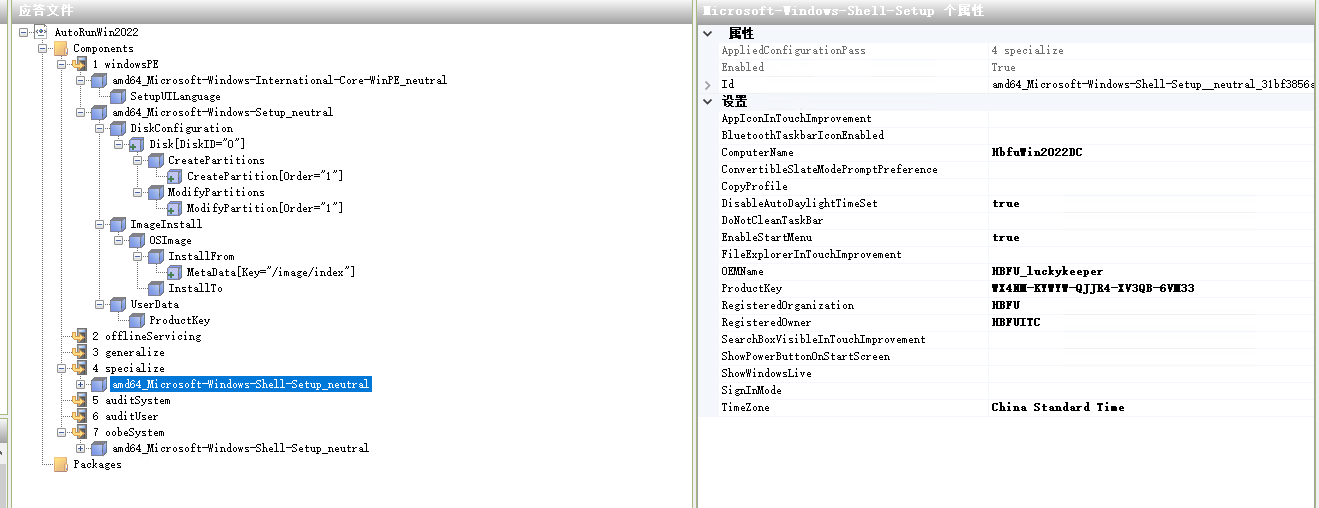Viewport: 1319px width, 508px height.
Task: Click the DiskConfiguration cube icon
Action: pyautogui.click(x=118, y=128)
